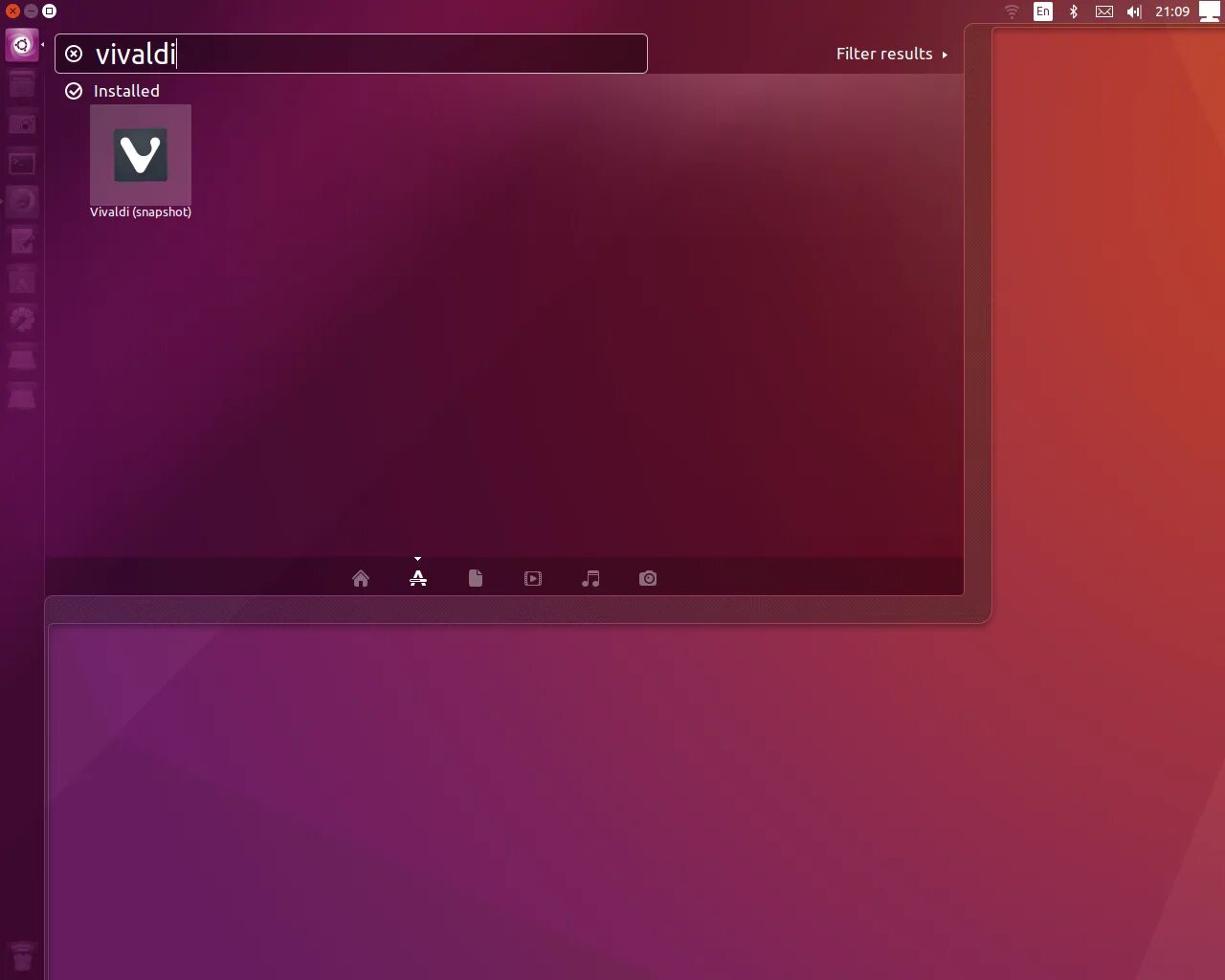Open the session system menu icon
The width and height of the screenshot is (1225, 980).
tap(1210, 11)
